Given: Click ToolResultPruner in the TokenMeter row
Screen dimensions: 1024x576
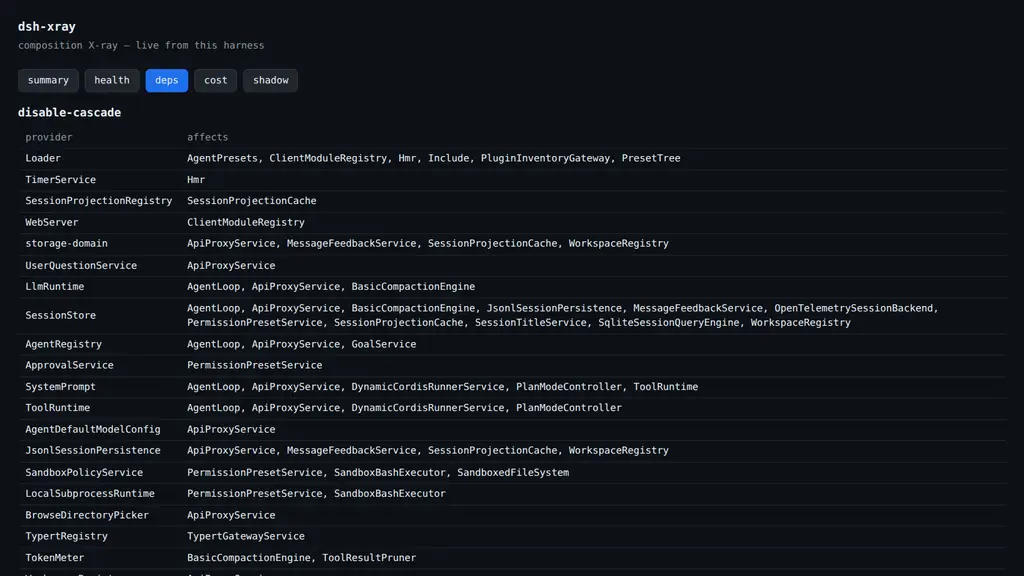Looking at the screenshot, I should tap(369, 557).
